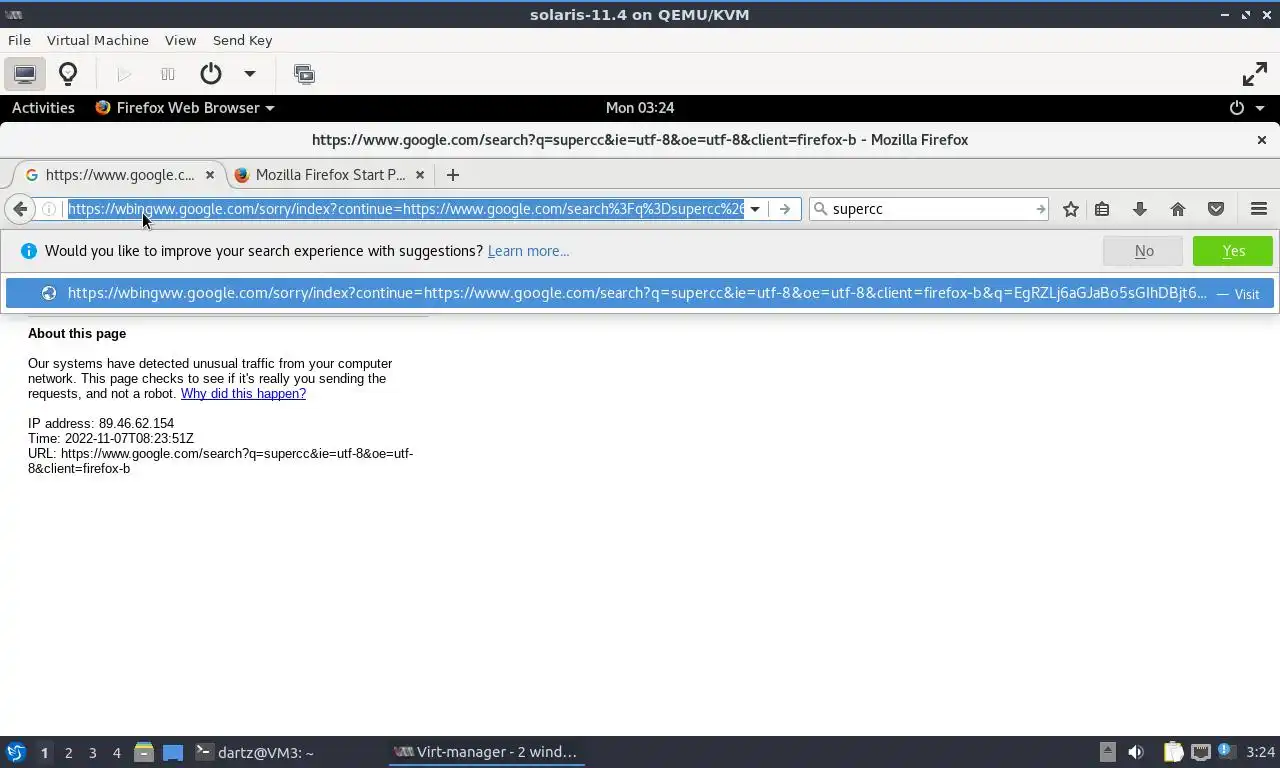Image resolution: width=1280 pixels, height=768 pixels.
Task: Click the notification tray icon with alert
Action: coord(1225,751)
